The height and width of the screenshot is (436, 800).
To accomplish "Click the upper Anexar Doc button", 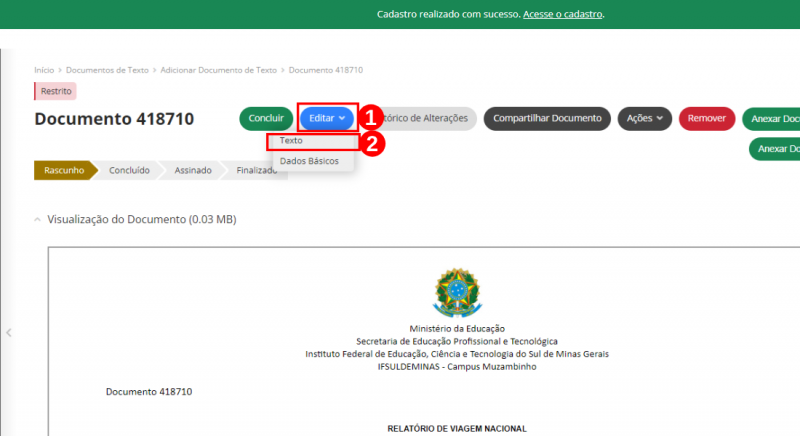I will pos(771,118).
